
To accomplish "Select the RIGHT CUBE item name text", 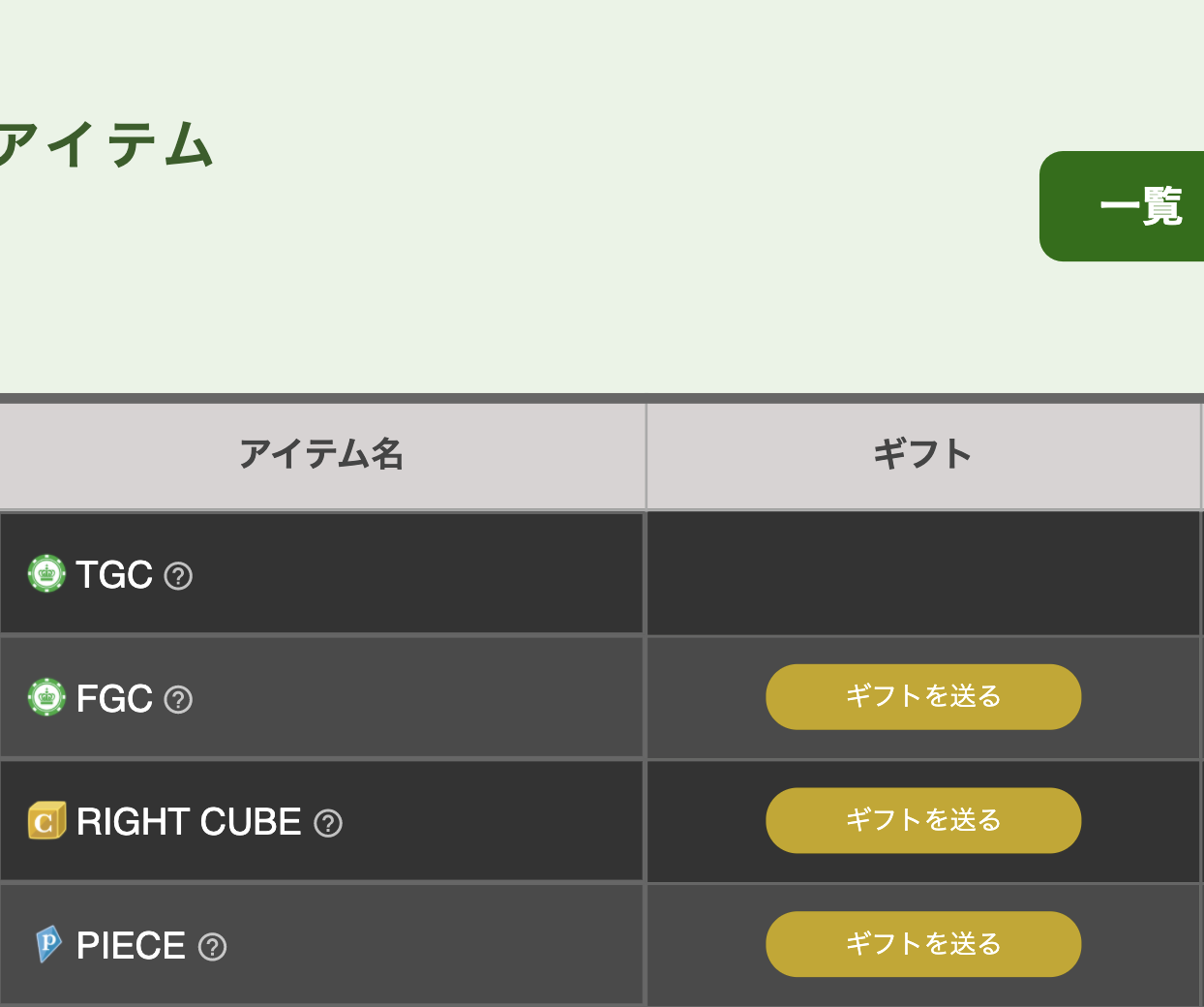I will coord(189,822).
